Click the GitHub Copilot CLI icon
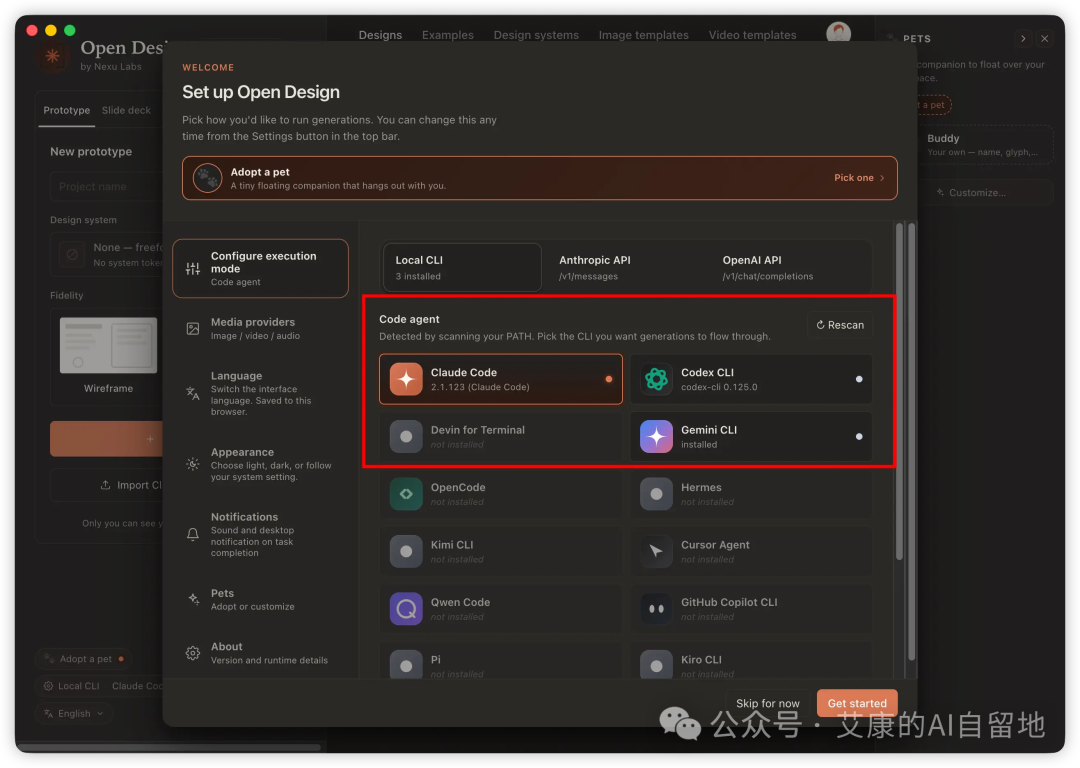The image size is (1080, 768). click(656, 609)
